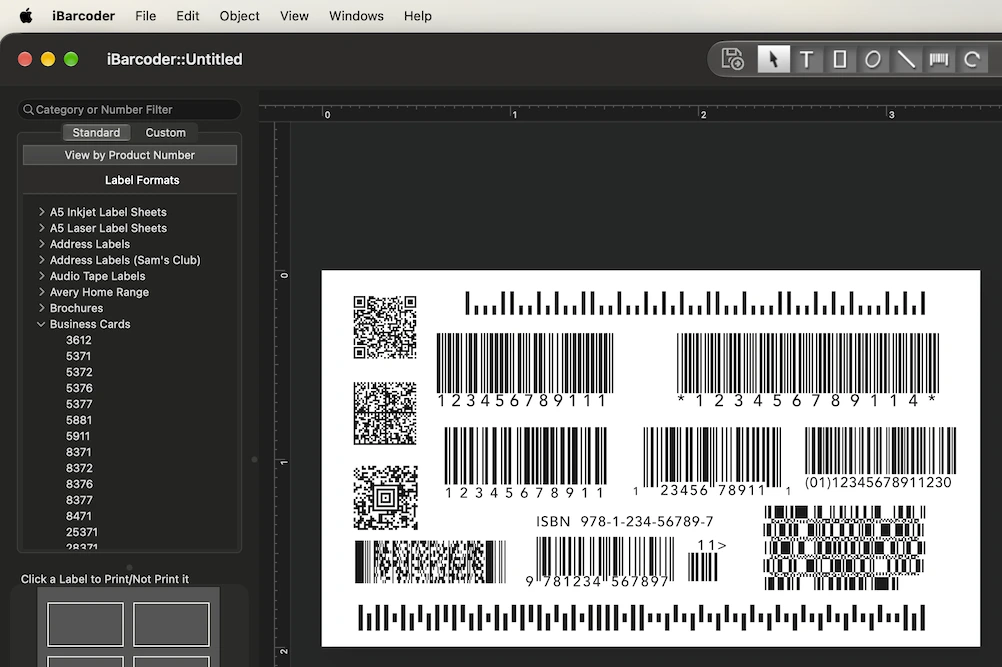Select the arrow pointer tool
1002x667 pixels.
773,59
